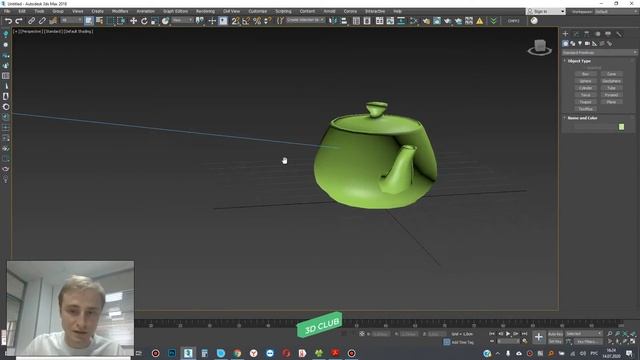Open the named selection sets dropdown
640x360 pixels.
(305, 20)
